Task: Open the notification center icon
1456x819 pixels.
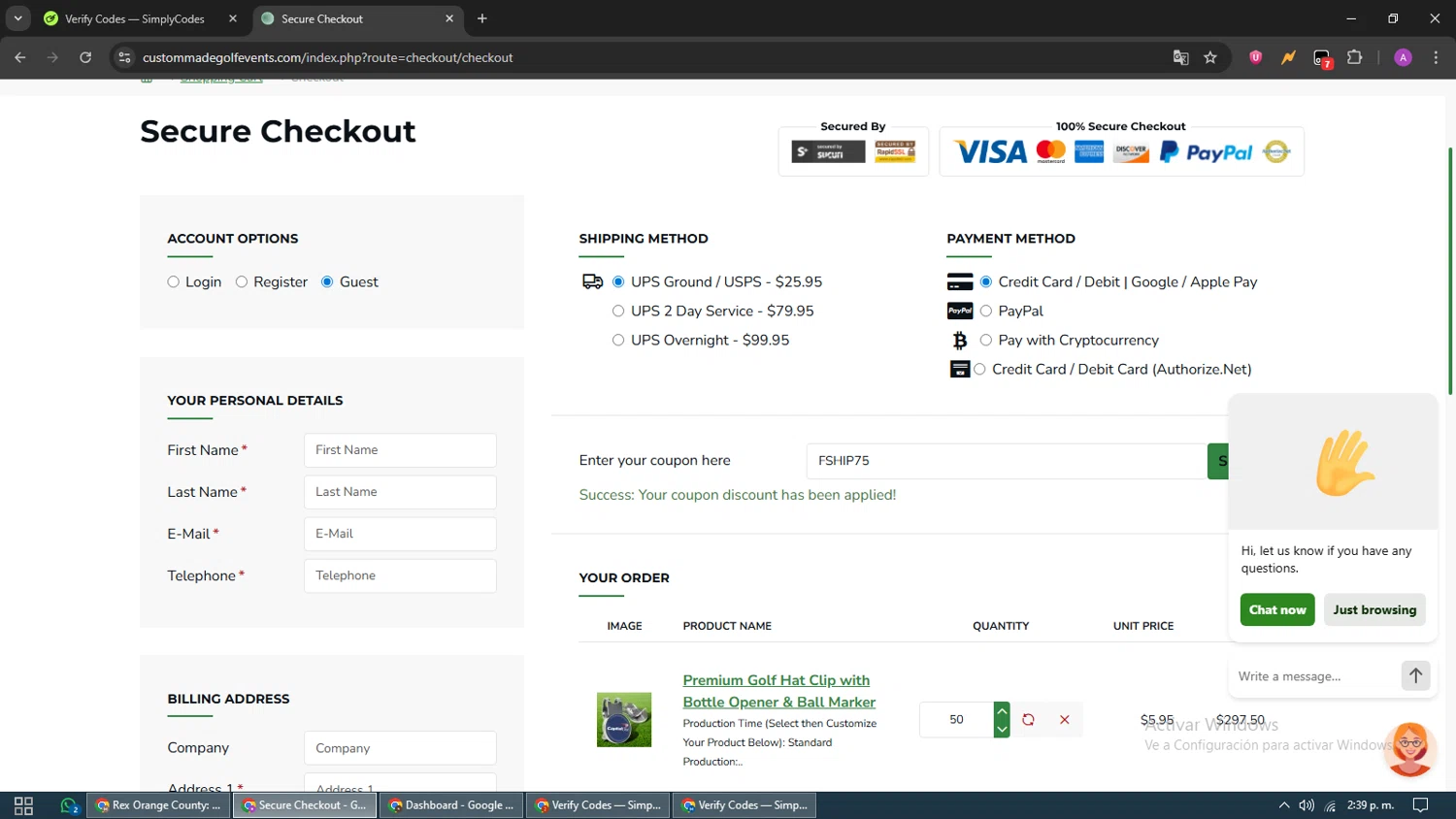Action: point(1420,805)
